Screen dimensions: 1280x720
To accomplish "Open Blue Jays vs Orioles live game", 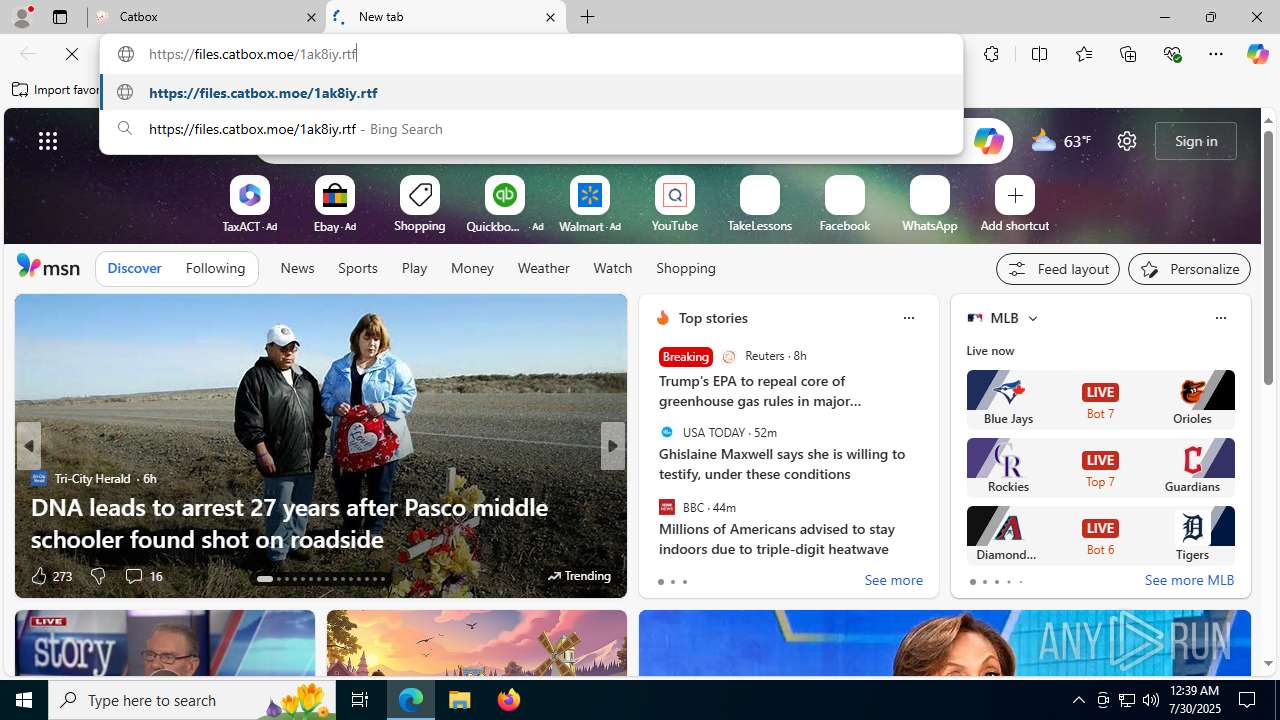I will coord(1100,398).
